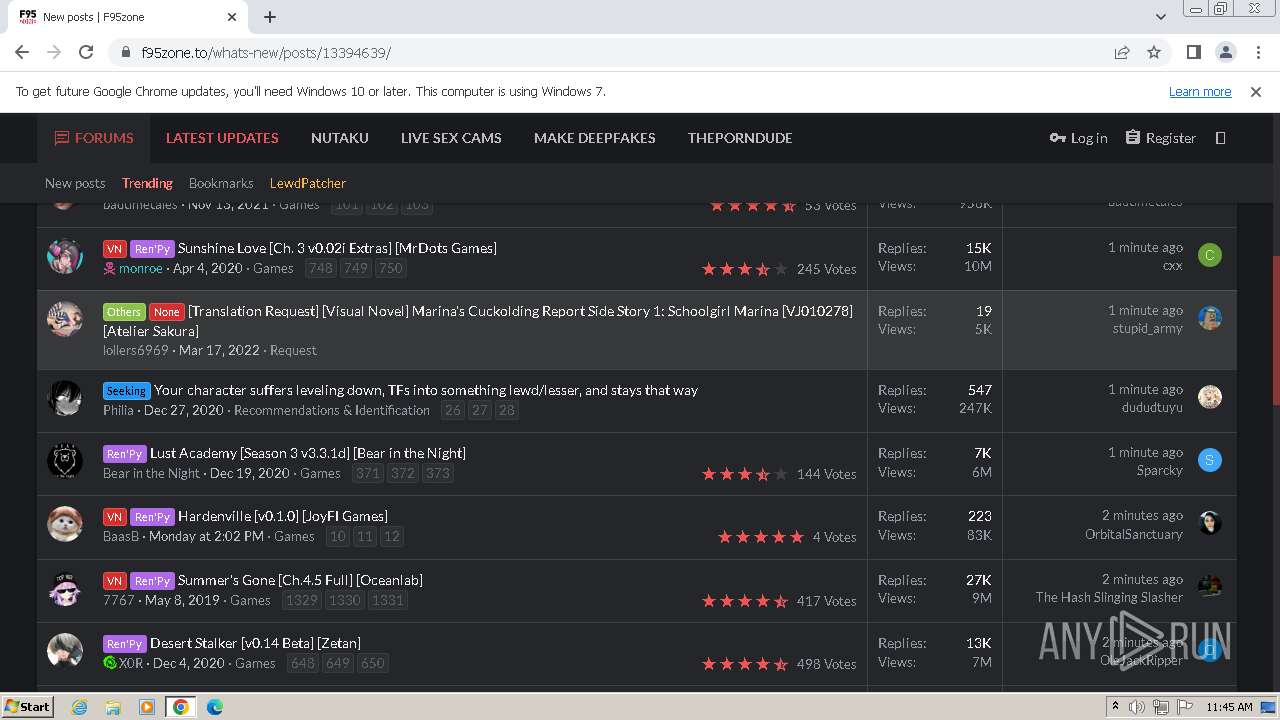Click Sparcky blue avatar icon
Screen dimensions: 1280x720
1210,460
